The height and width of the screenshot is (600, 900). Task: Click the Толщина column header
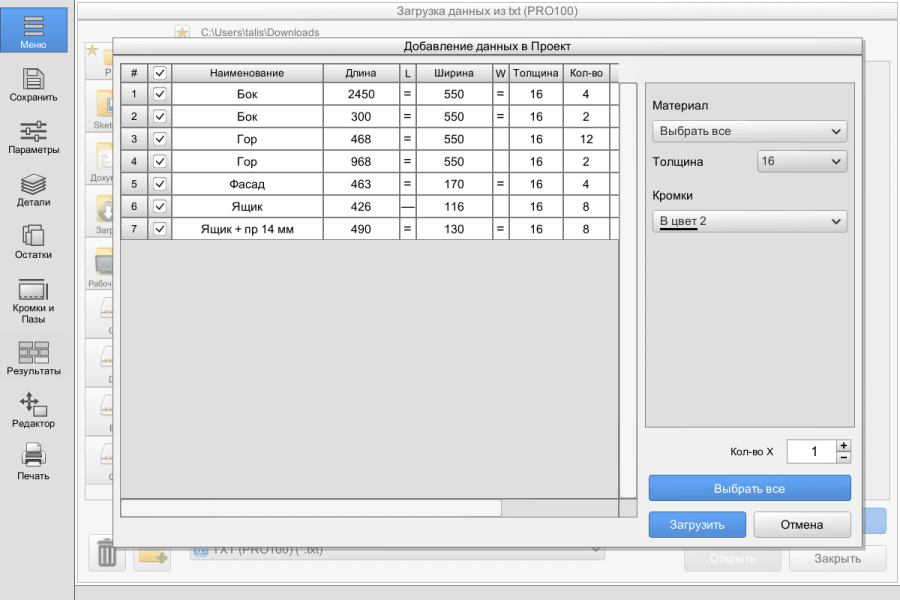535,73
